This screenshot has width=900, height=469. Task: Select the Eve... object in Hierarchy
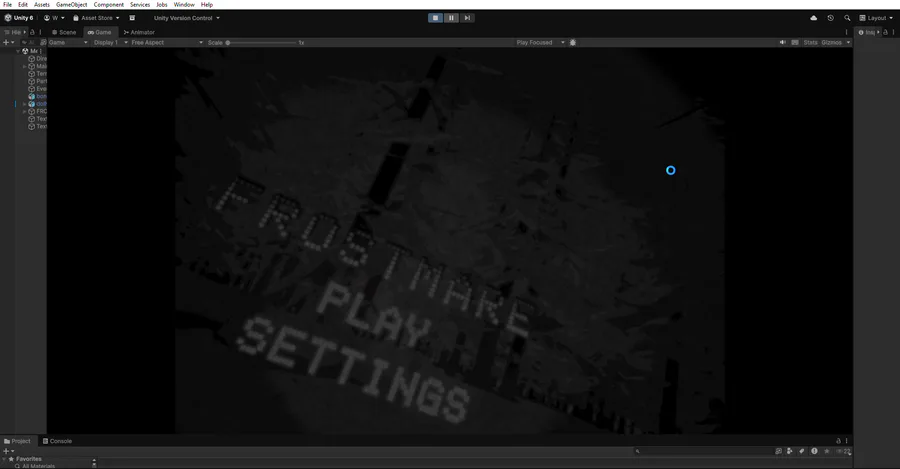[38, 88]
